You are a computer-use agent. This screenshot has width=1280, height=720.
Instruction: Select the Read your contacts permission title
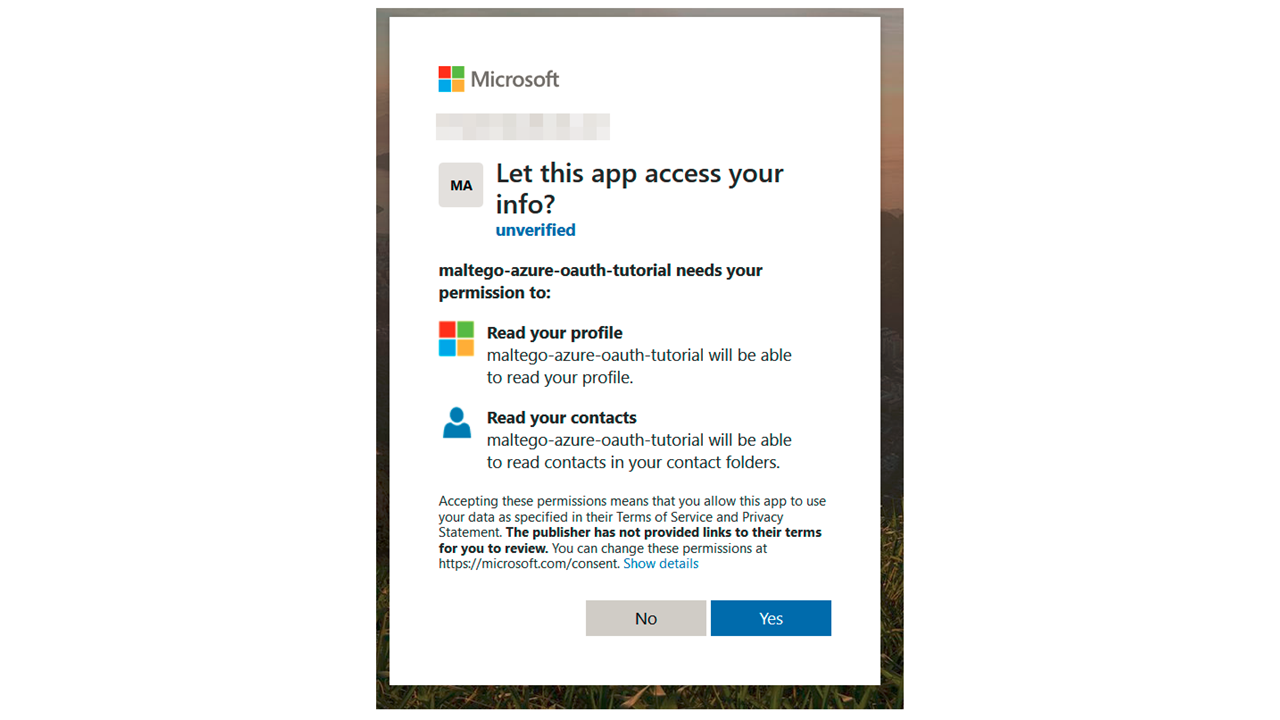click(x=562, y=418)
